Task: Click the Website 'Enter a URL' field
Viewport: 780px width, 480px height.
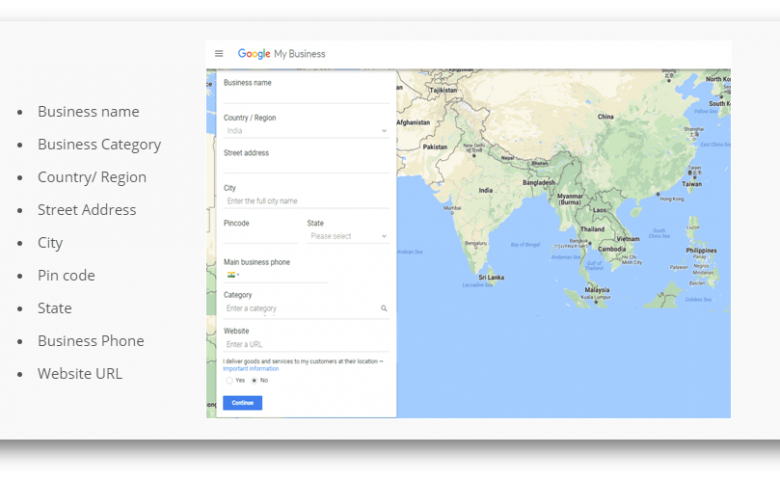Action: tap(305, 345)
